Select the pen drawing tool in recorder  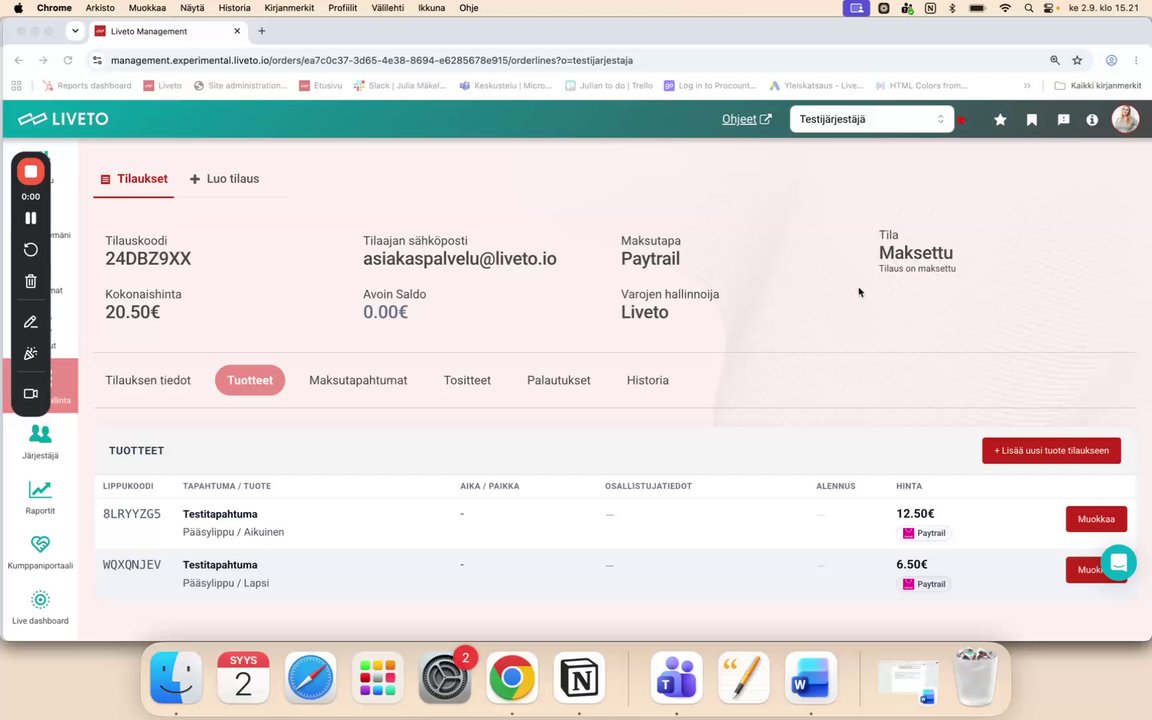pos(30,322)
